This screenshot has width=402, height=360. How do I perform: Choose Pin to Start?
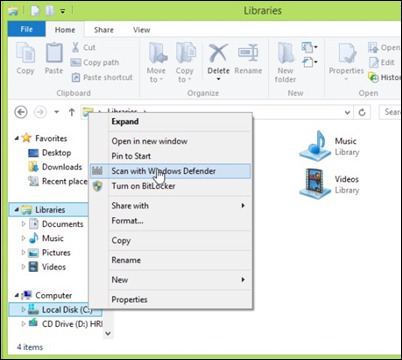[x=170, y=156]
